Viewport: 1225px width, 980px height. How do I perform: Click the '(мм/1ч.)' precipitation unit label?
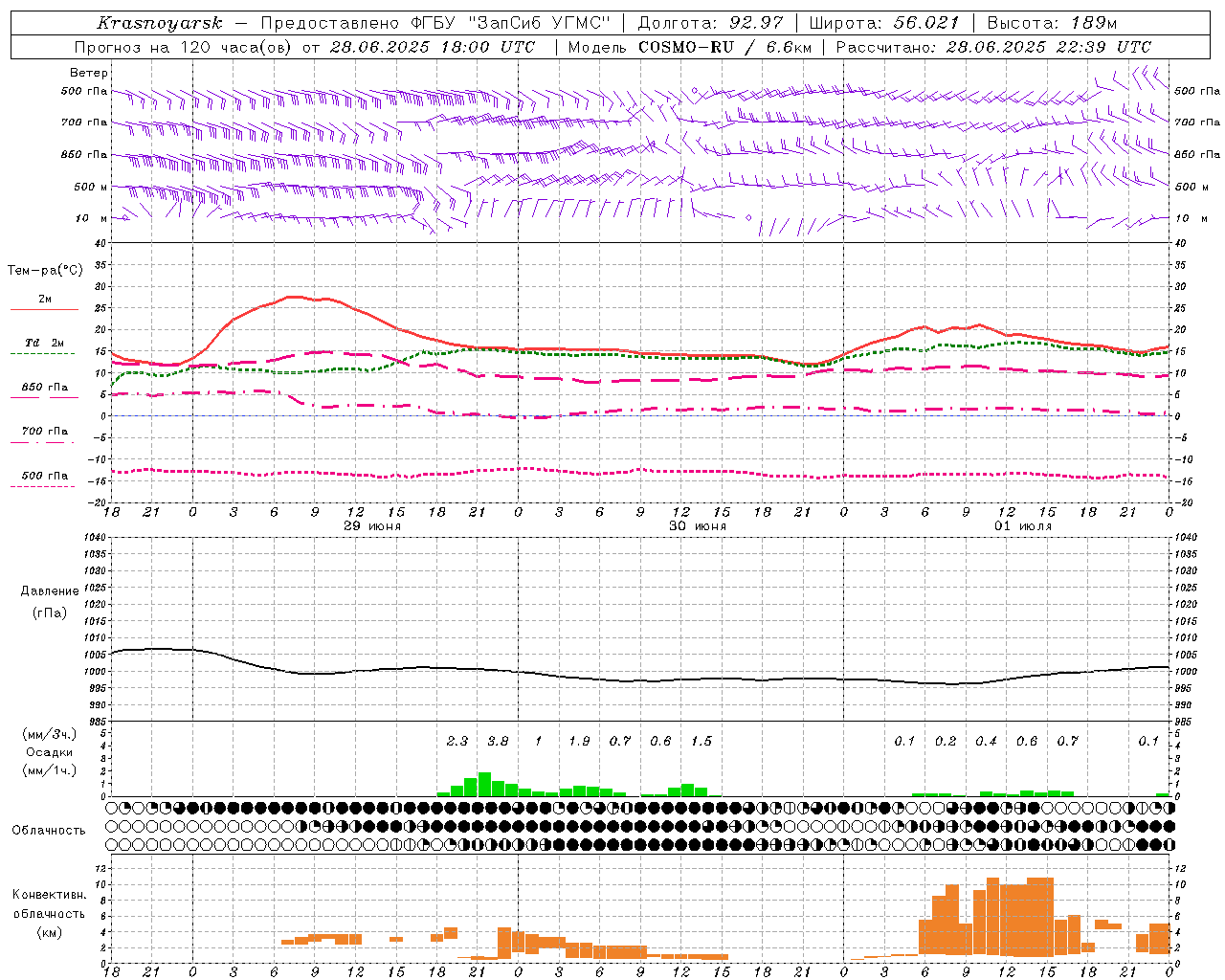coord(49,770)
